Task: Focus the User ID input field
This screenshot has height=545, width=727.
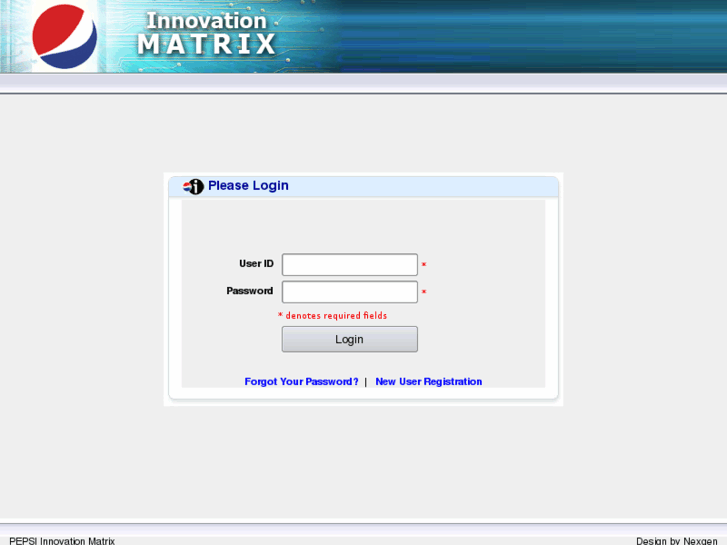Action: [x=350, y=264]
